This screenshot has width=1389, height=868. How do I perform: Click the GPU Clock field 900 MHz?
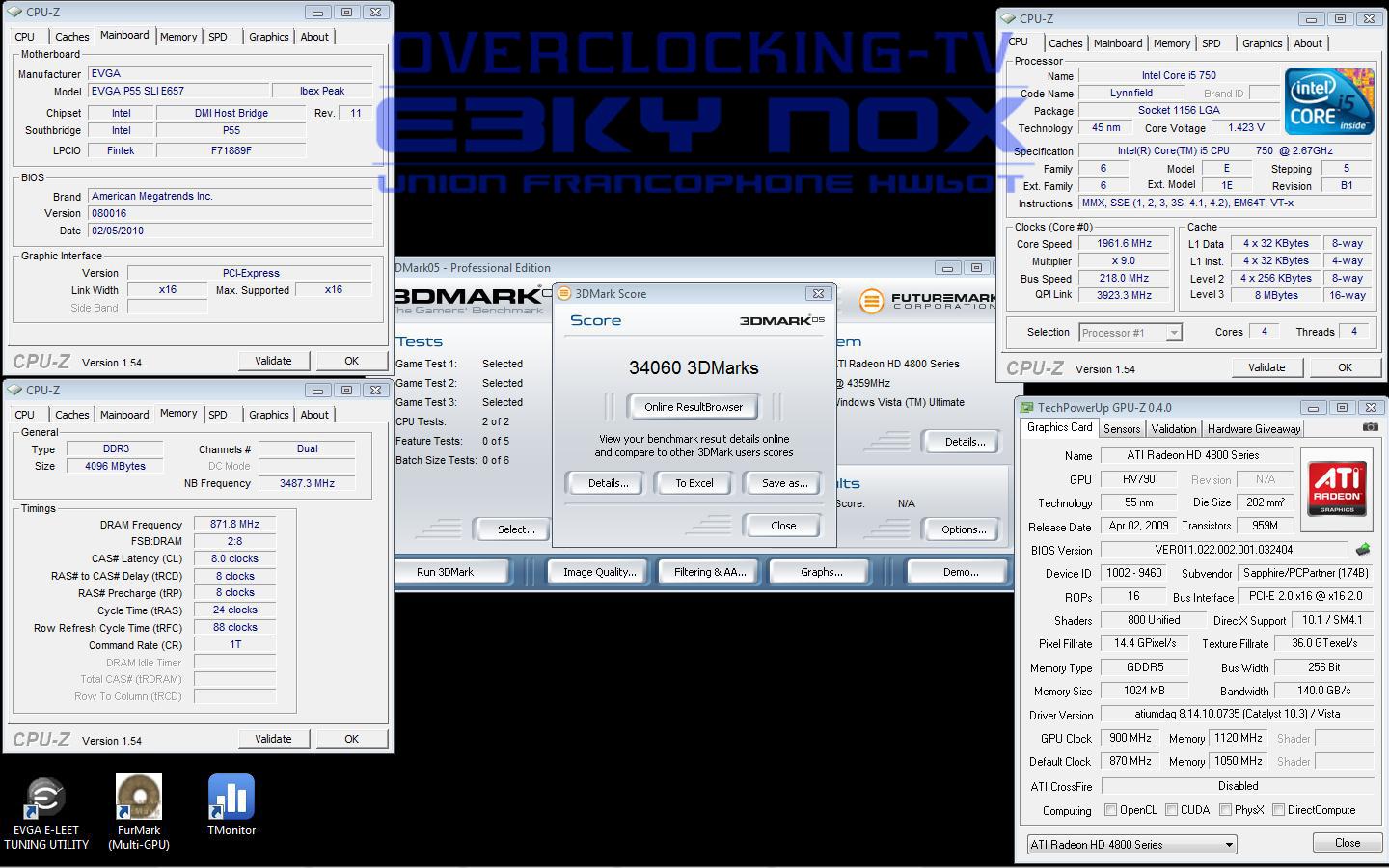[x=1130, y=738]
